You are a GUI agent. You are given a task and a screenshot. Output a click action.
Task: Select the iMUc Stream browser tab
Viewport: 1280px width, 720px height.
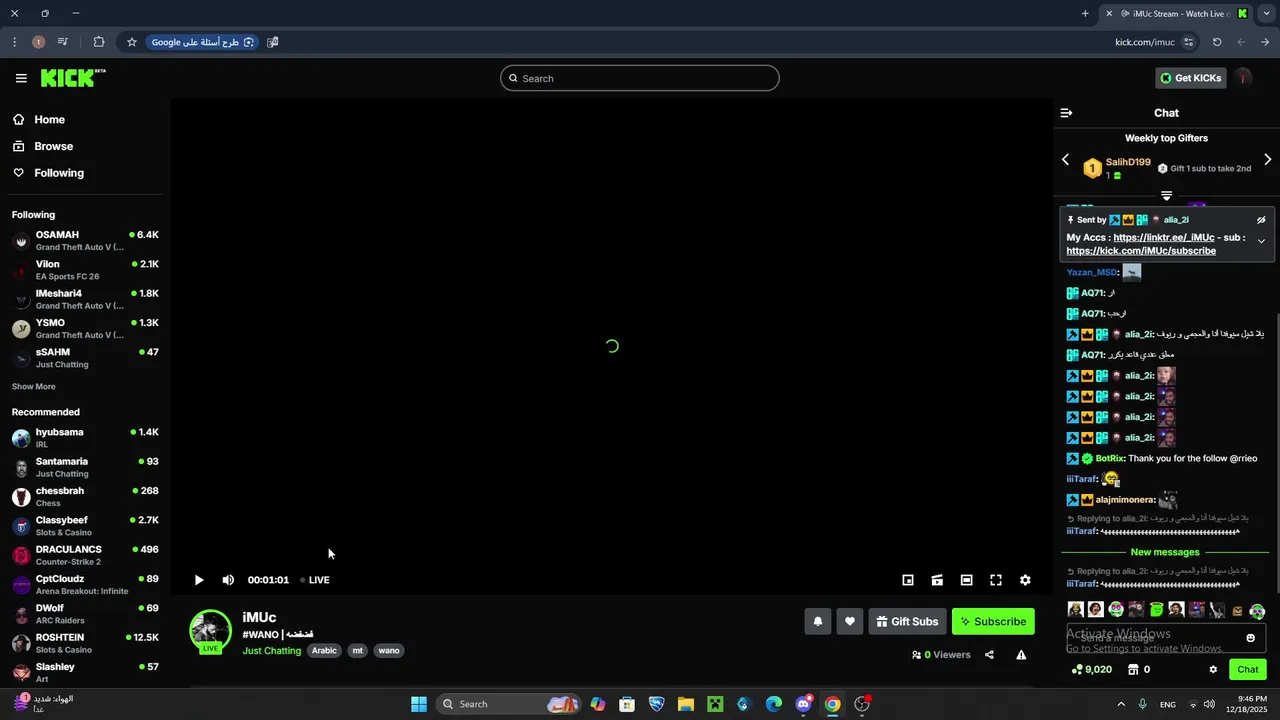coord(1178,14)
